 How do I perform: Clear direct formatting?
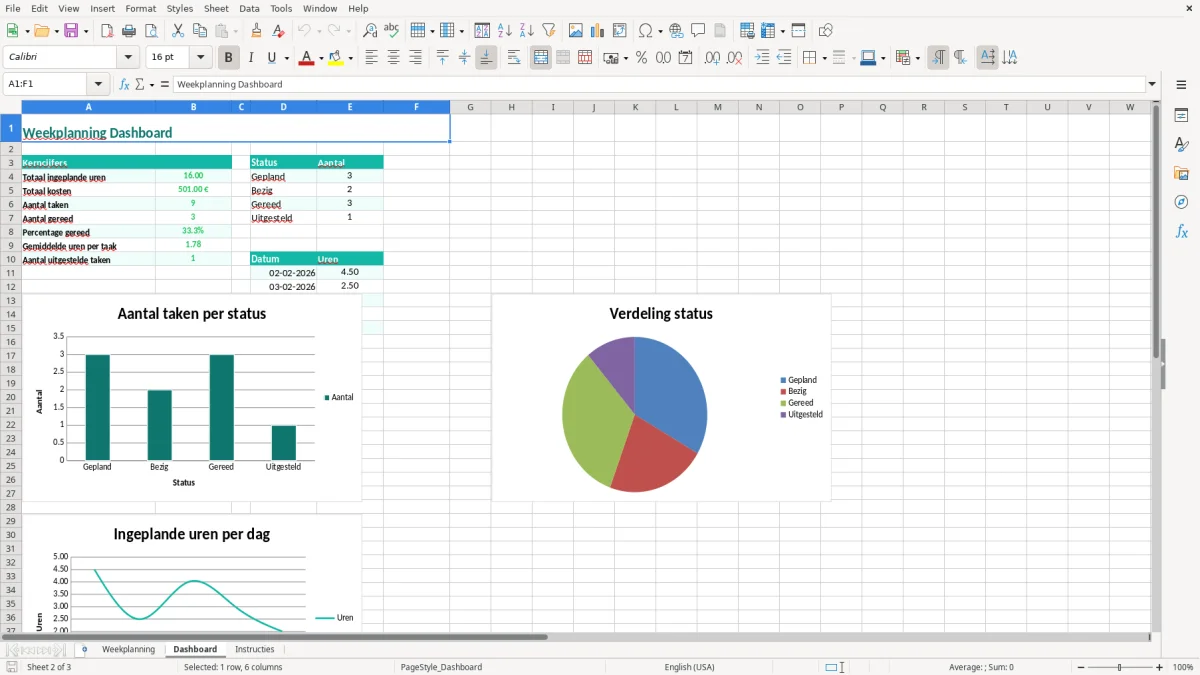(x=279, y=31)
